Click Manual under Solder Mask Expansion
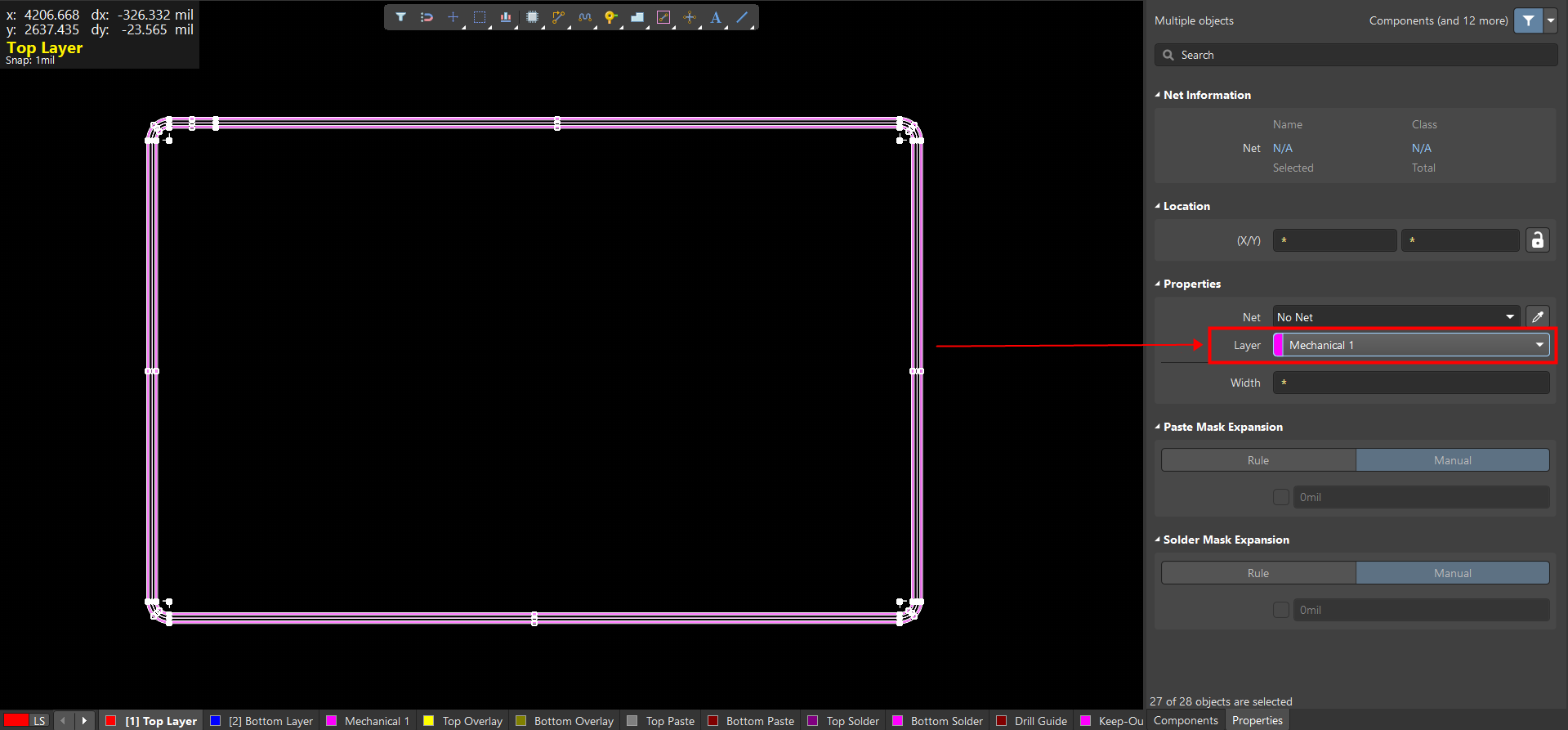Image resolution: width=1568 pixels, height=730 pixels. [x=1452, y=573]
